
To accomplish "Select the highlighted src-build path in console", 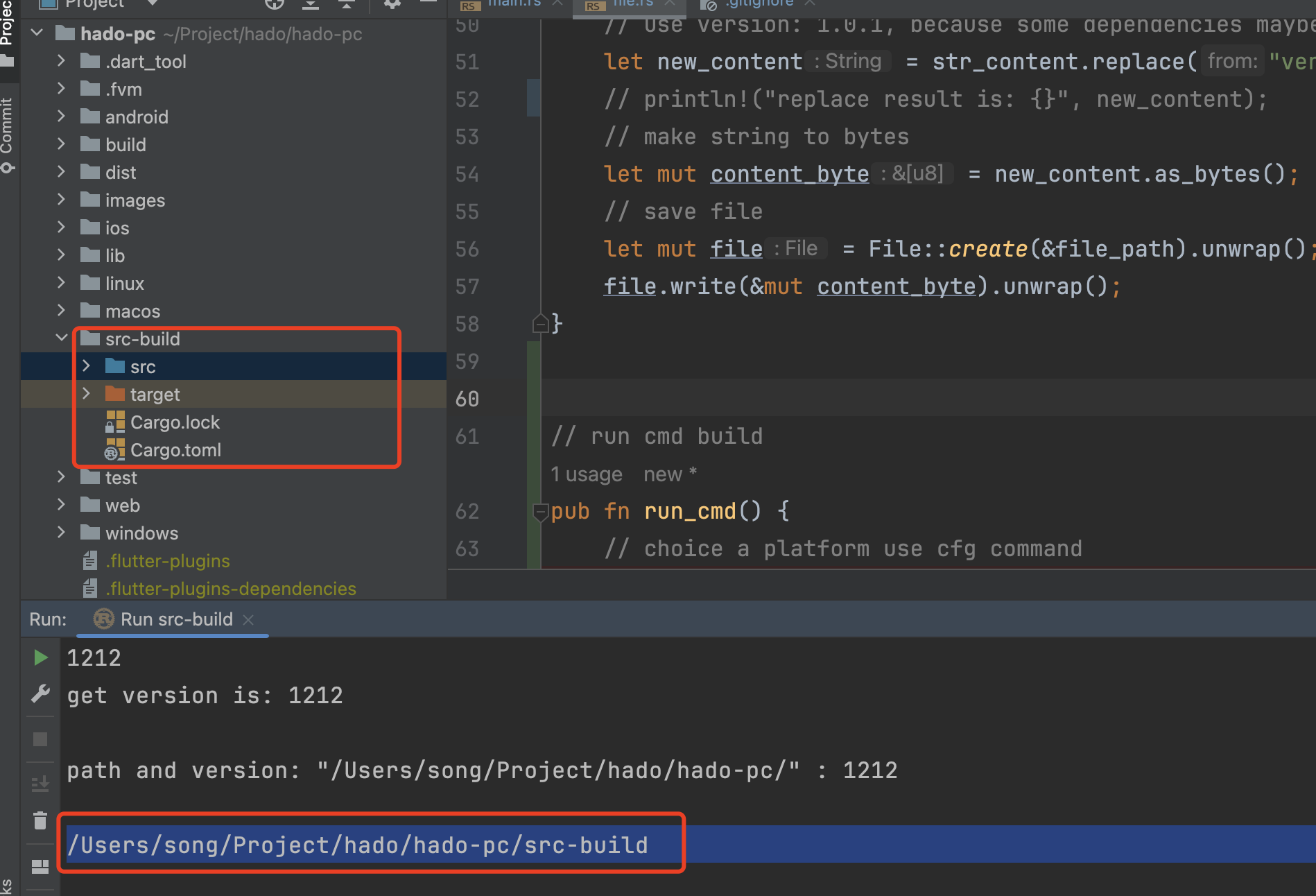I will click(358, 844).
